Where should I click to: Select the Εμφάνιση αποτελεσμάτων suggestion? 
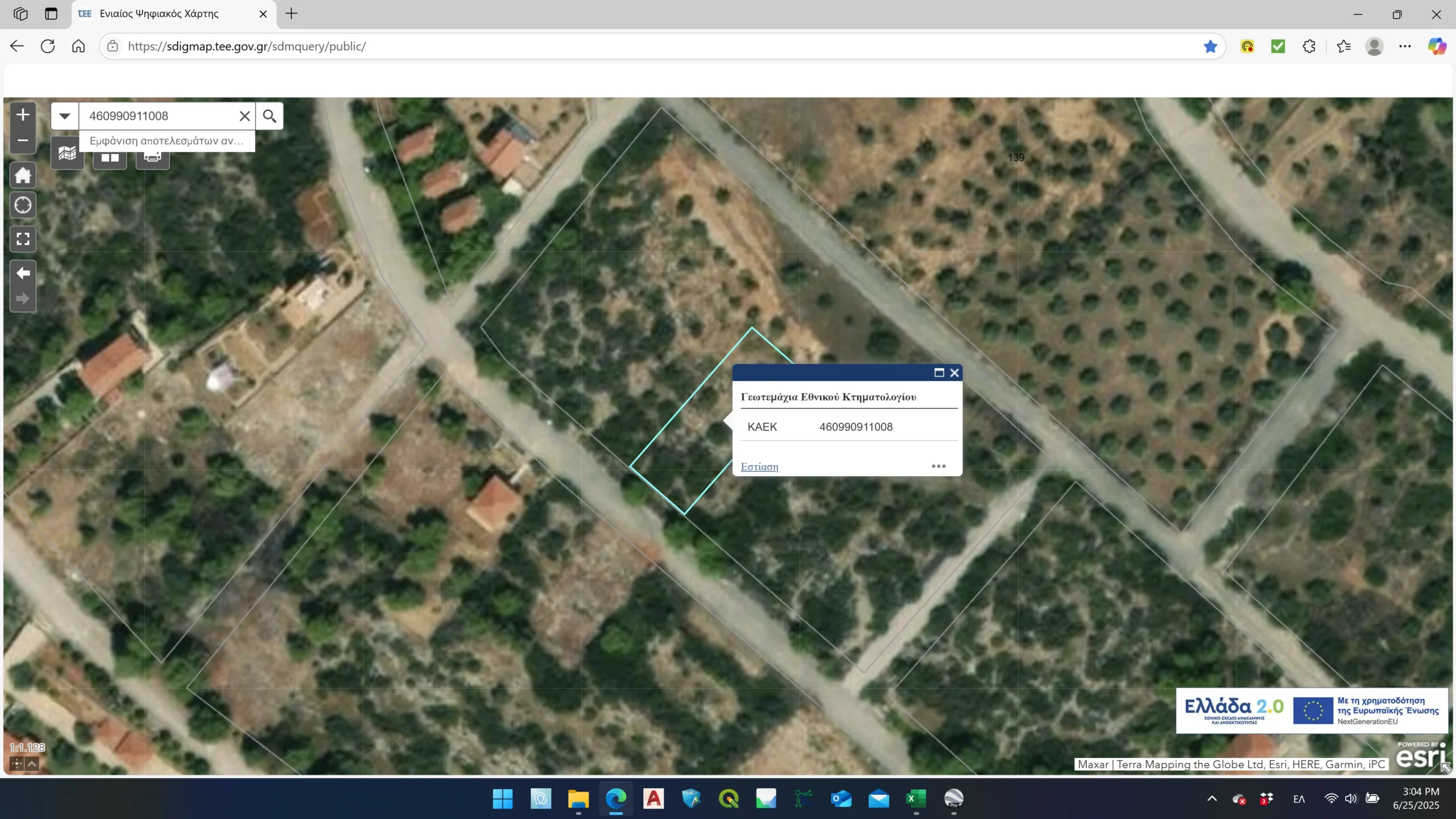166,140
